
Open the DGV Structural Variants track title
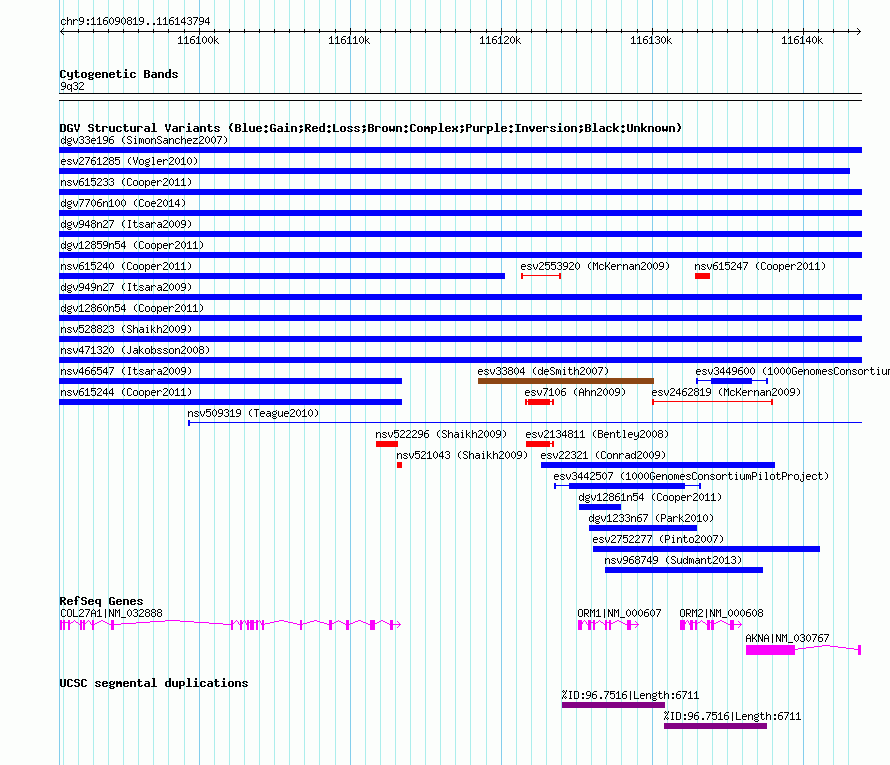click(x=371, y=128)
